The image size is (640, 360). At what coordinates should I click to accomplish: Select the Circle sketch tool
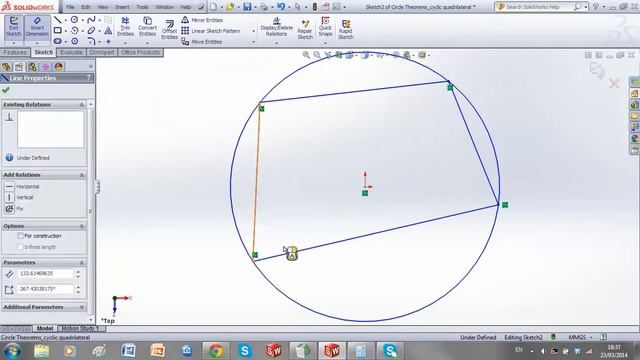click(x=74, y=20)
